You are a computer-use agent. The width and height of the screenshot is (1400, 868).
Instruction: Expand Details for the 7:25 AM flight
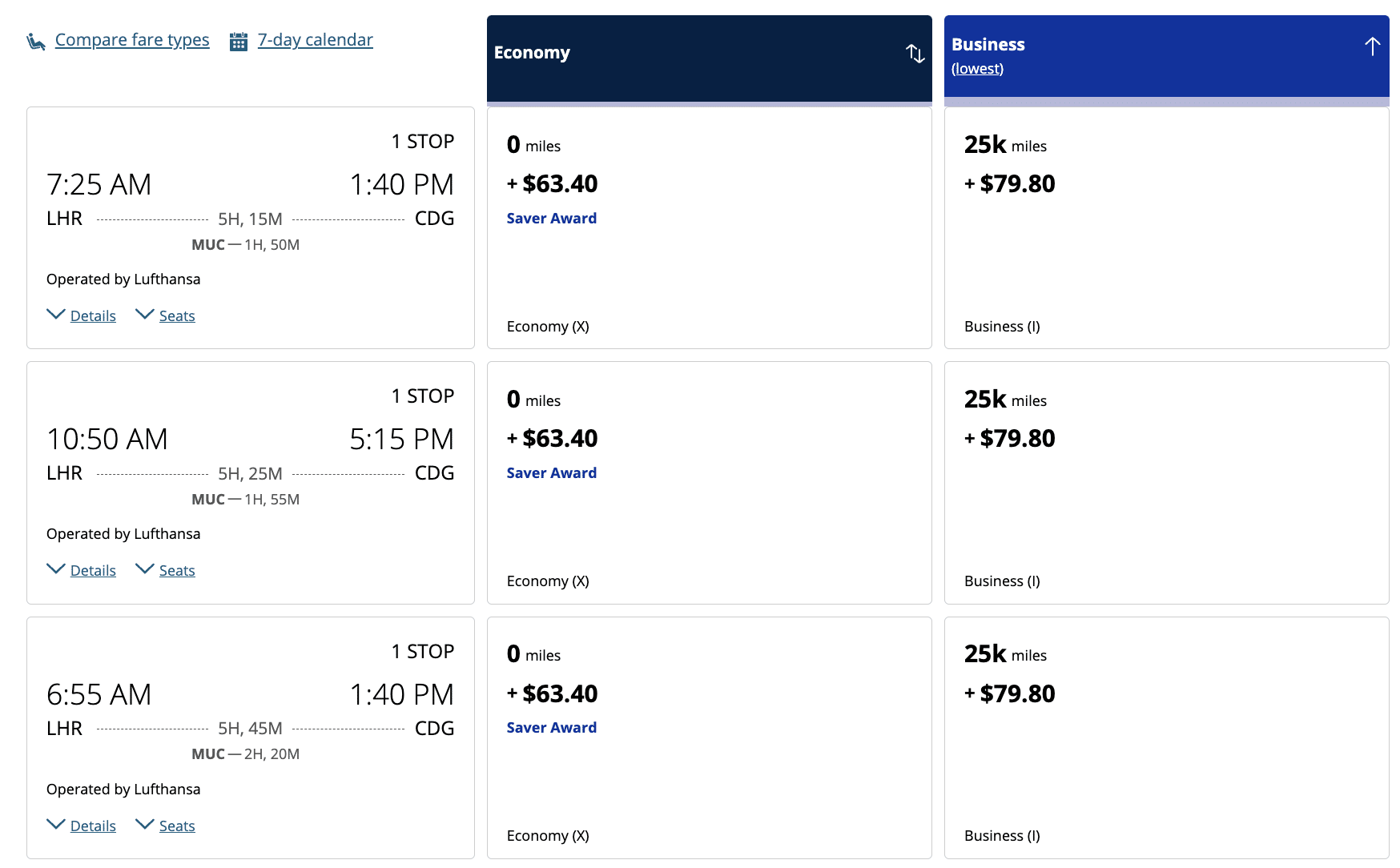tap(92, 316)
